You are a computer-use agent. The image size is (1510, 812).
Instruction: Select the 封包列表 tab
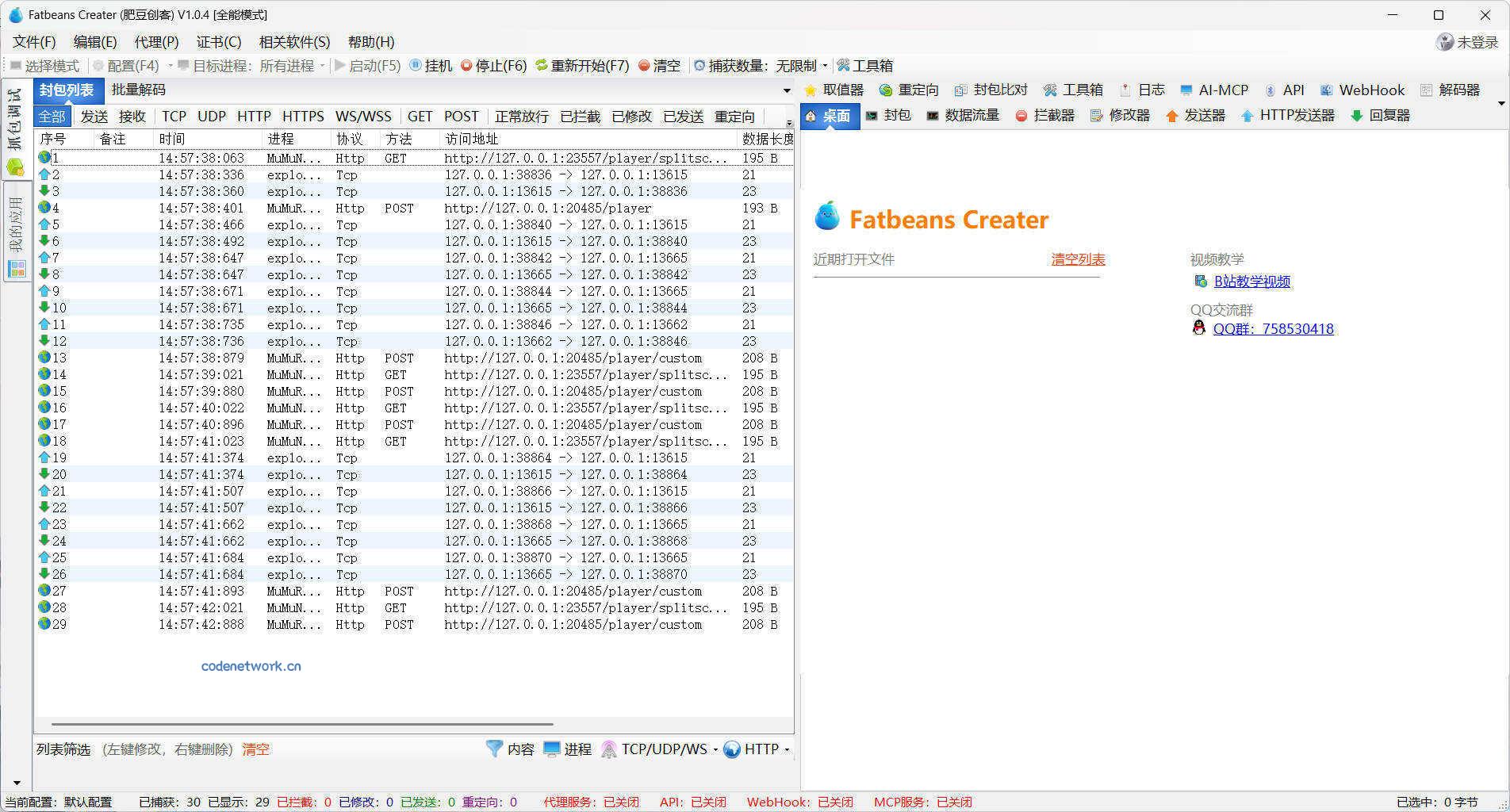[67, 90]
